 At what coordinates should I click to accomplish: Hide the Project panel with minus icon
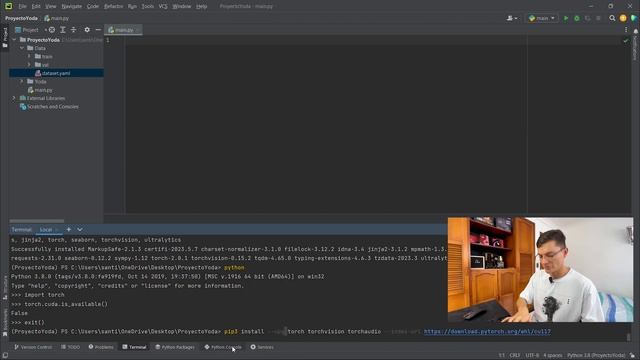(x=98, y=30)
